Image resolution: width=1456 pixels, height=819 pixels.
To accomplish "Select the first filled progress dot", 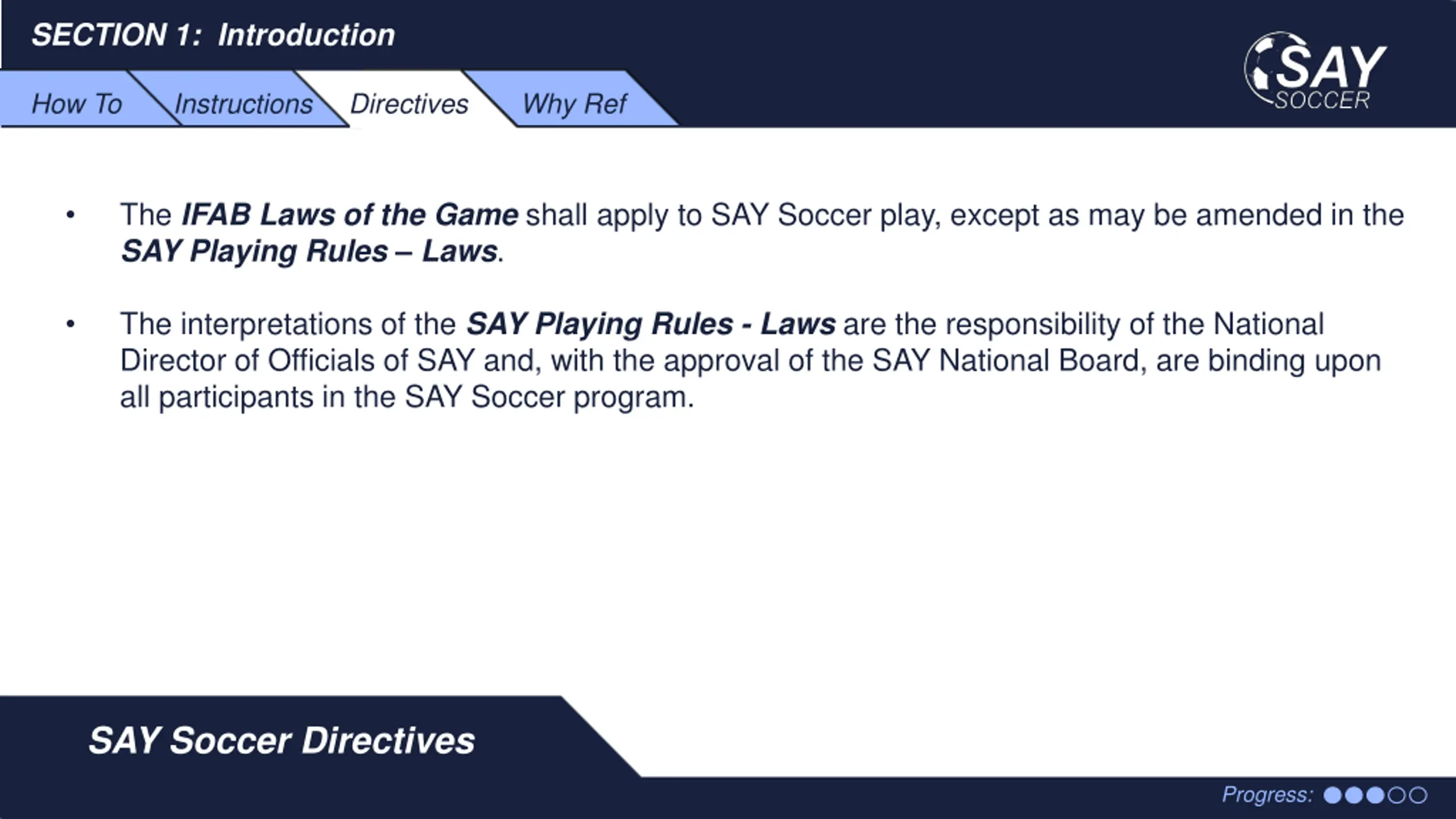I will click(x=1333, y=795).
